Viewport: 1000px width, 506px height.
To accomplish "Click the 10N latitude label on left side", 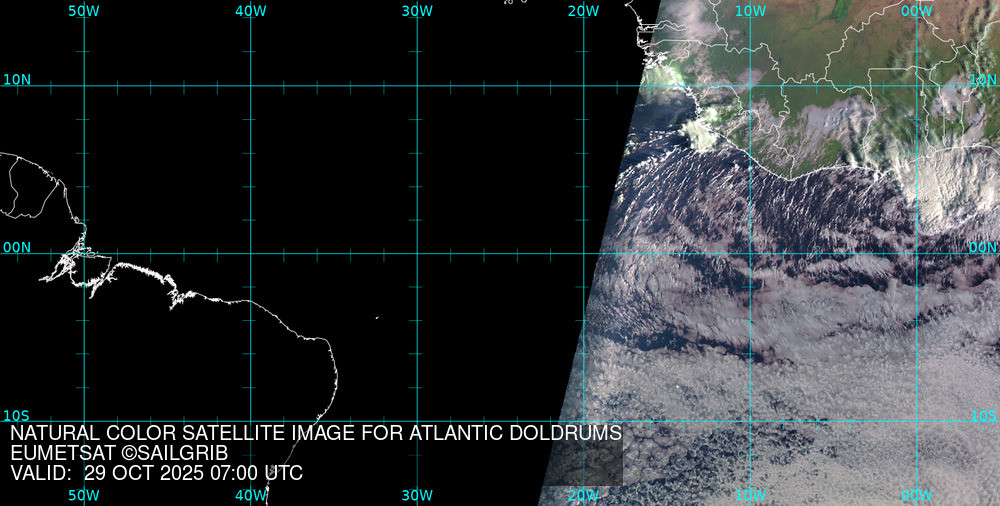I will click(16, 79).
